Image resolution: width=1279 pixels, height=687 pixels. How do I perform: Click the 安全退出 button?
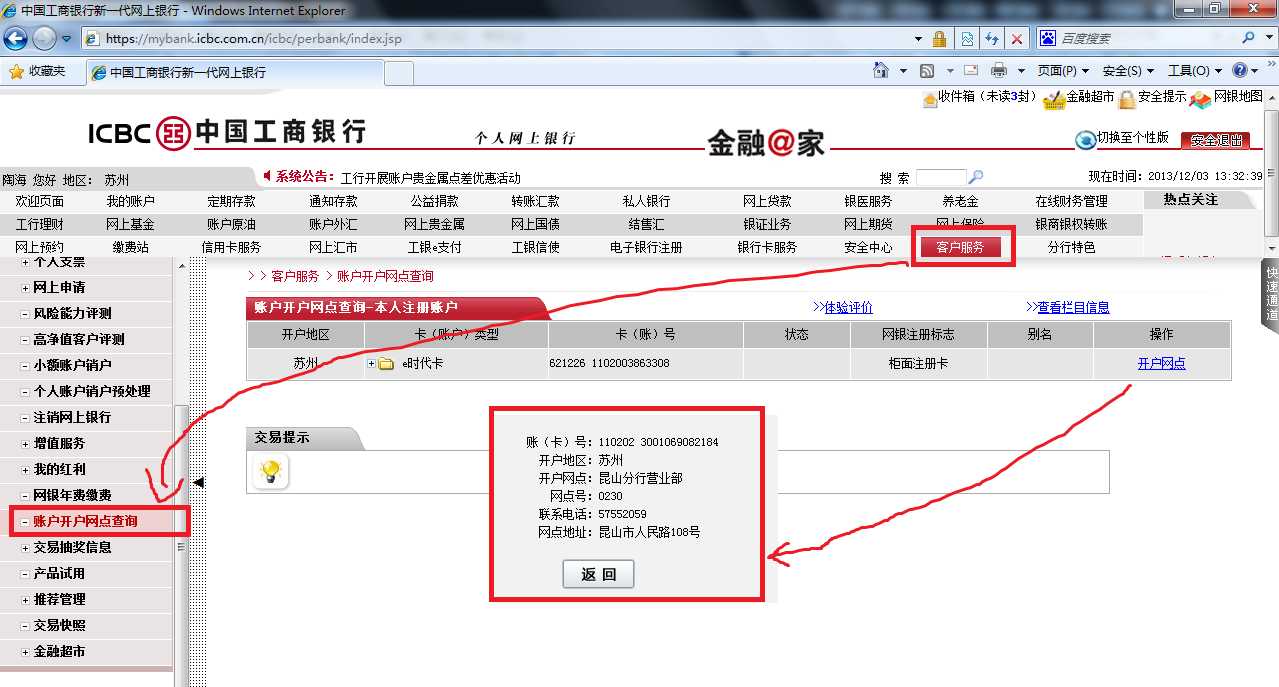[x=1215, y=141]
